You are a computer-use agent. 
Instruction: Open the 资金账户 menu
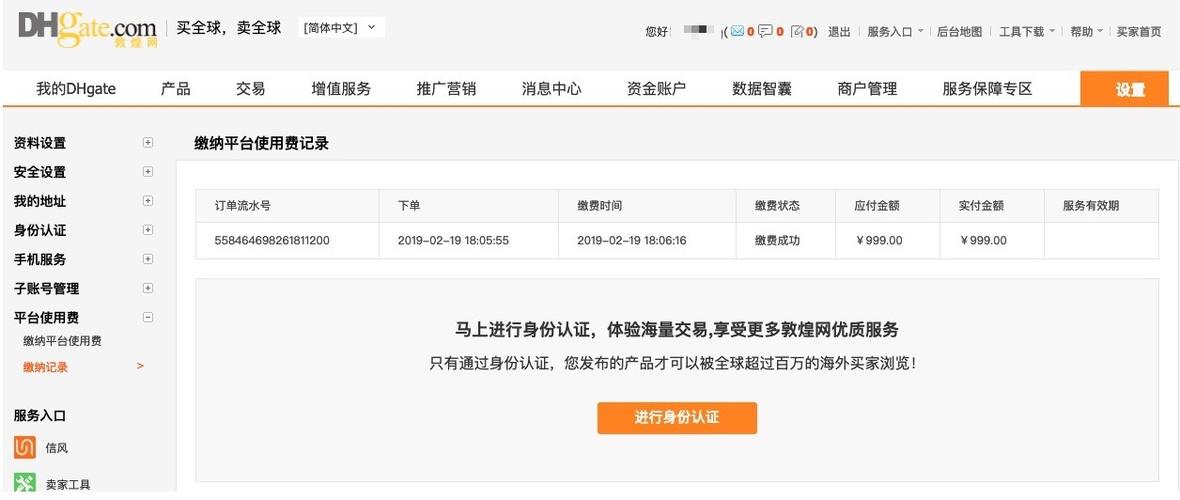pos(656,89)
